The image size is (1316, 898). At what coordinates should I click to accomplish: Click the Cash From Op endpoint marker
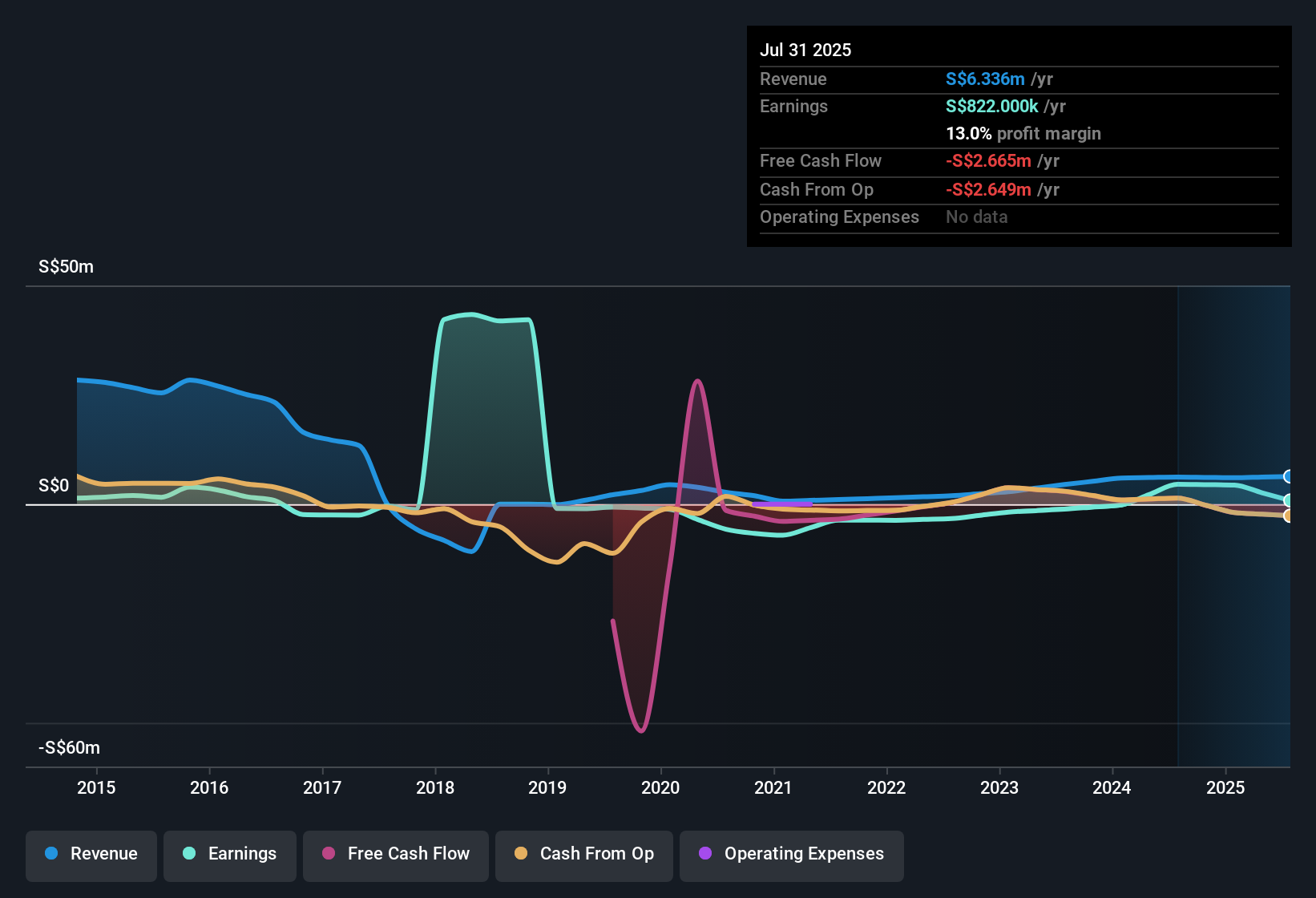1288,516
